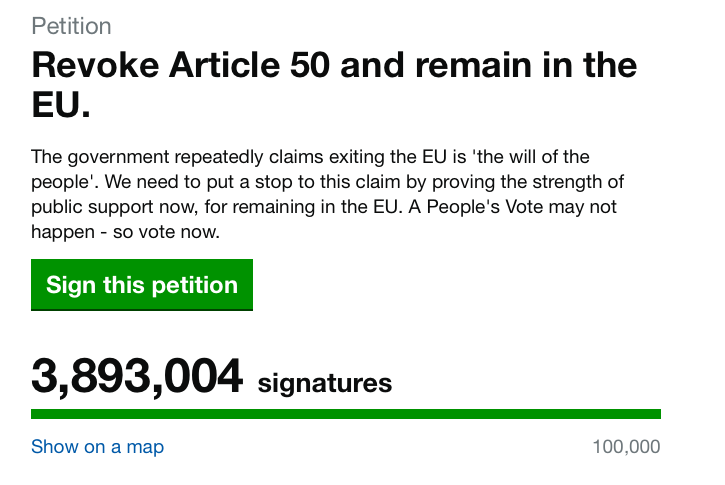Click the 100,000 signature target label
This screenshot has width=725, height=485.
pos(626,447)
